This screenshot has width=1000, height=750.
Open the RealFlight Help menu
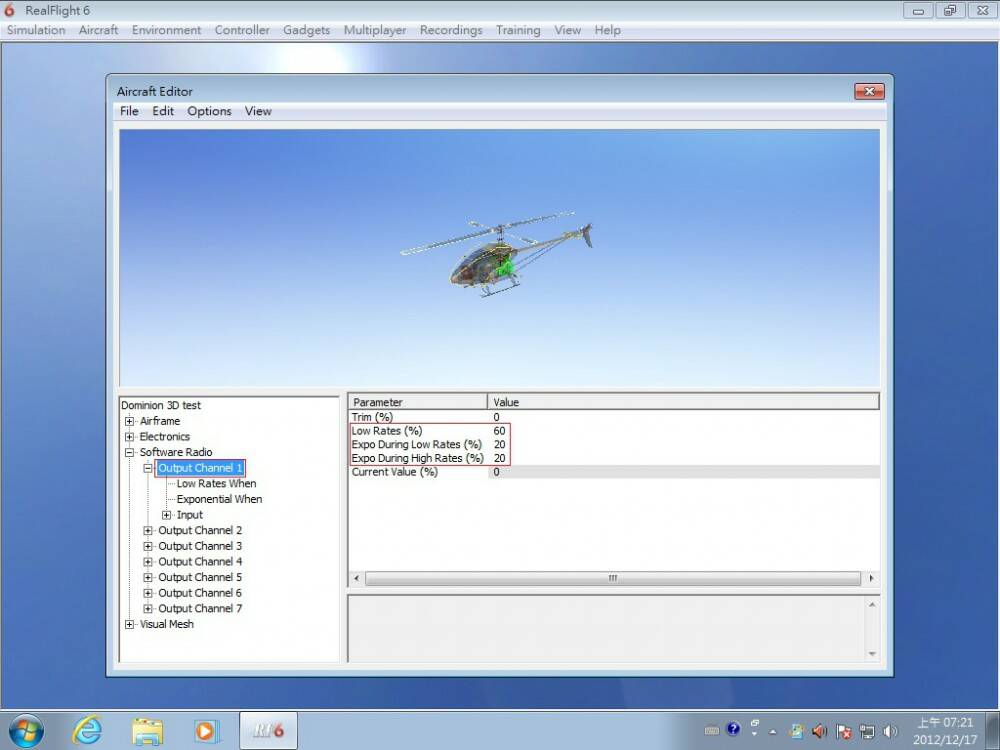[x=607, y=30]
